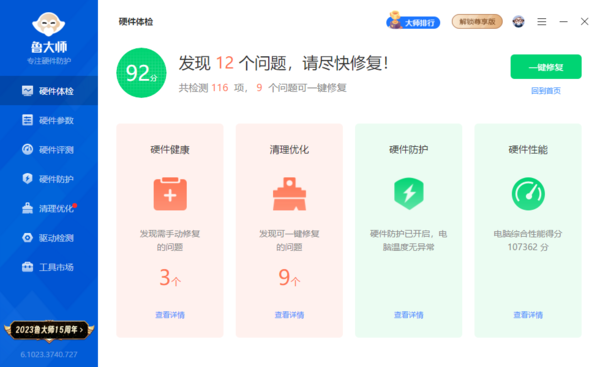
Task: Minimize the 鲁大师 window
Action: 563,22
